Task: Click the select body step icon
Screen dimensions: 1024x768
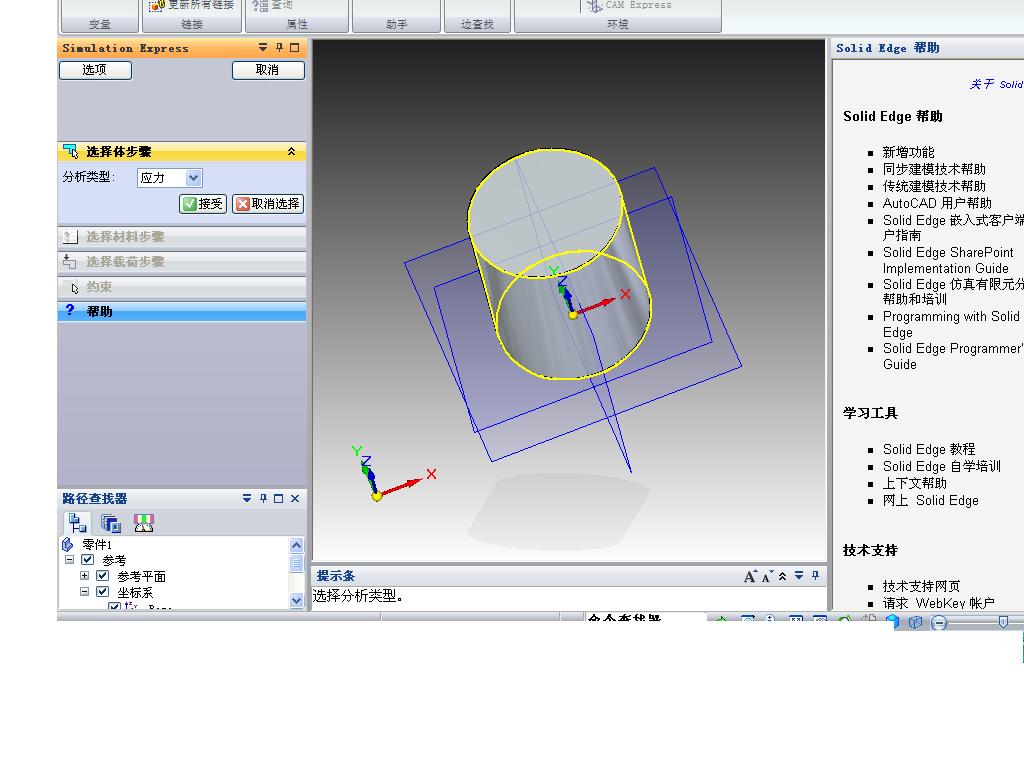Action: tap(70, 152)
